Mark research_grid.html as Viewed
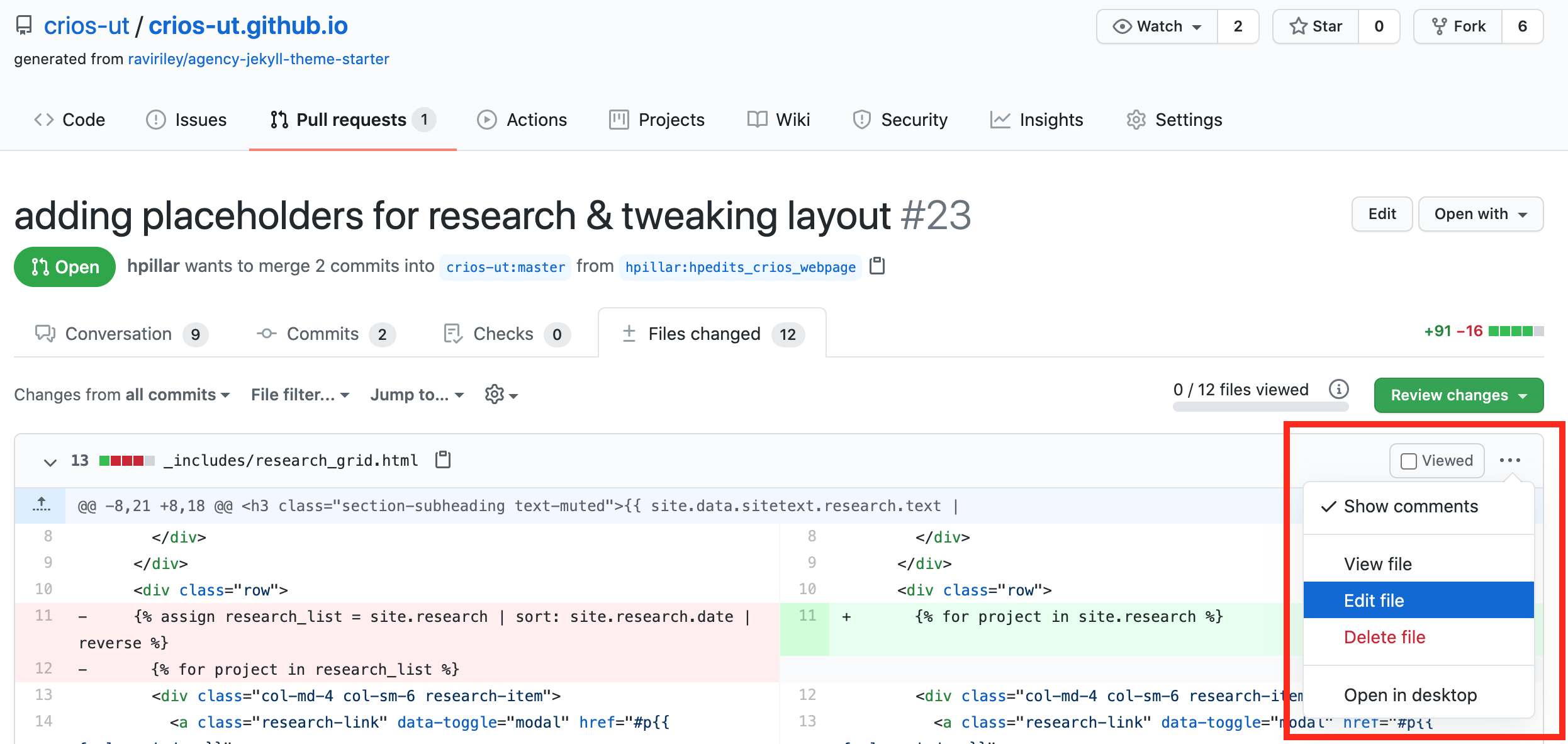This screenshot has height=744, width=1568. pos(1436,461)
